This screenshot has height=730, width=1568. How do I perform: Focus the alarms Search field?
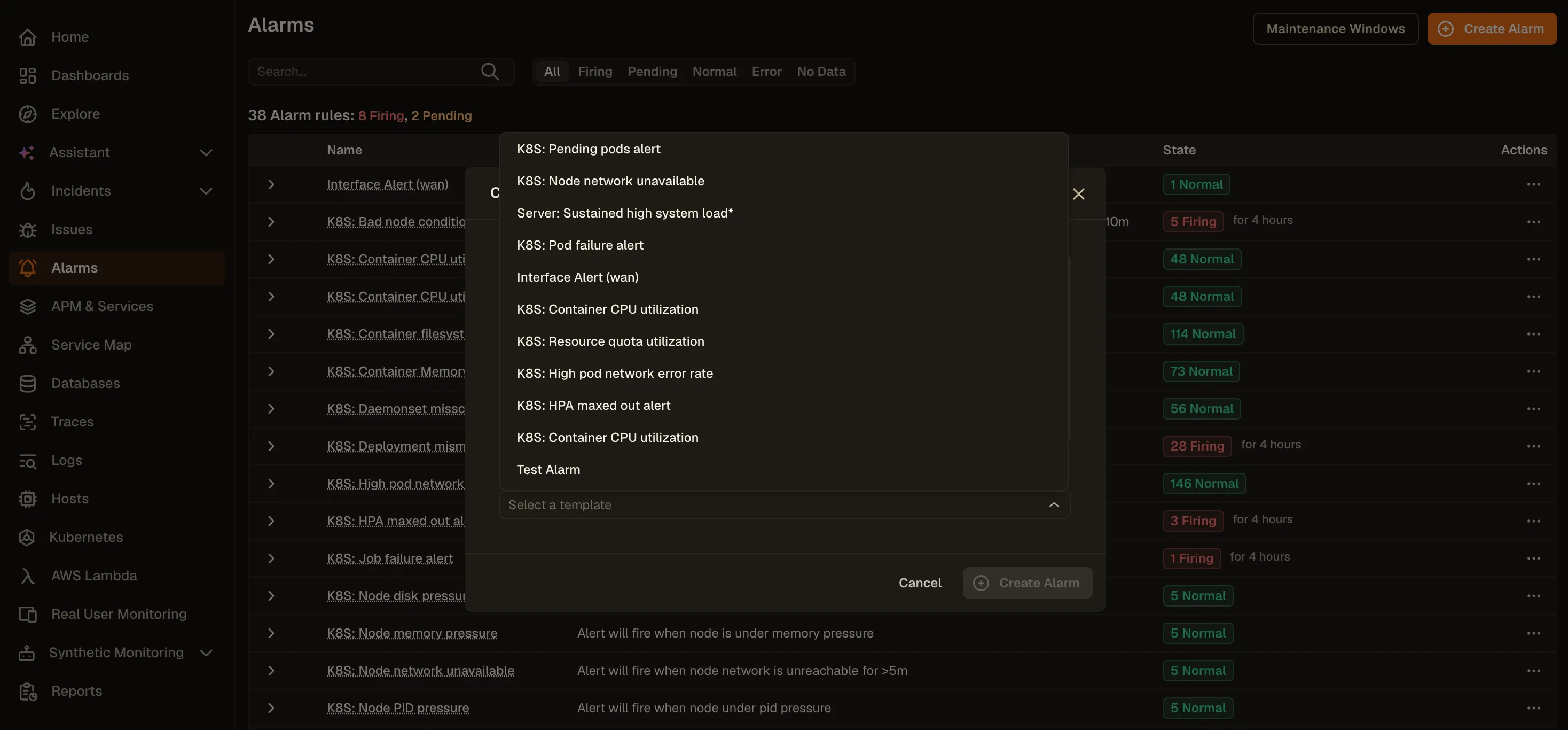click(x=381, y=71)
